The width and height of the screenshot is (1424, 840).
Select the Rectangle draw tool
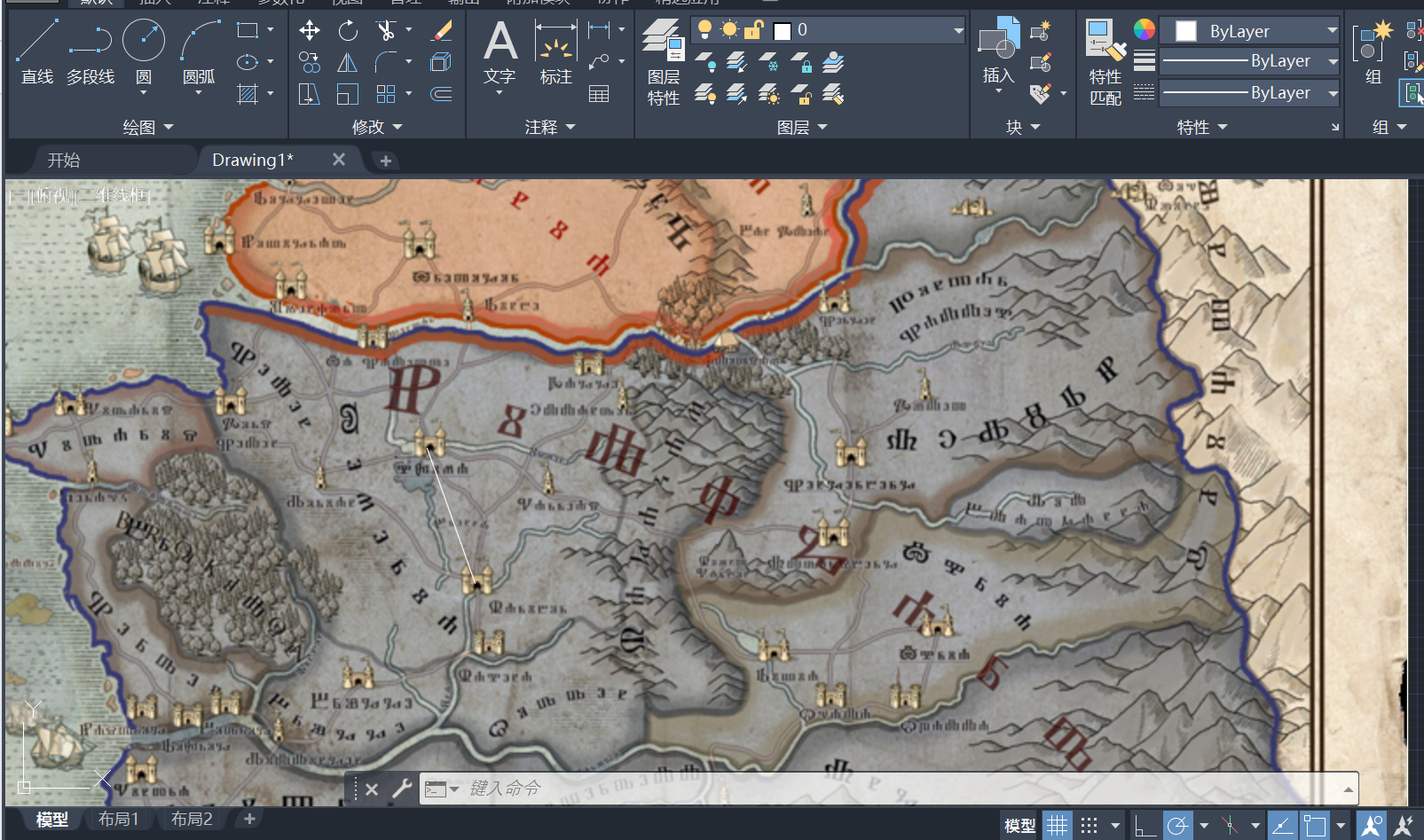coord(248,30)
